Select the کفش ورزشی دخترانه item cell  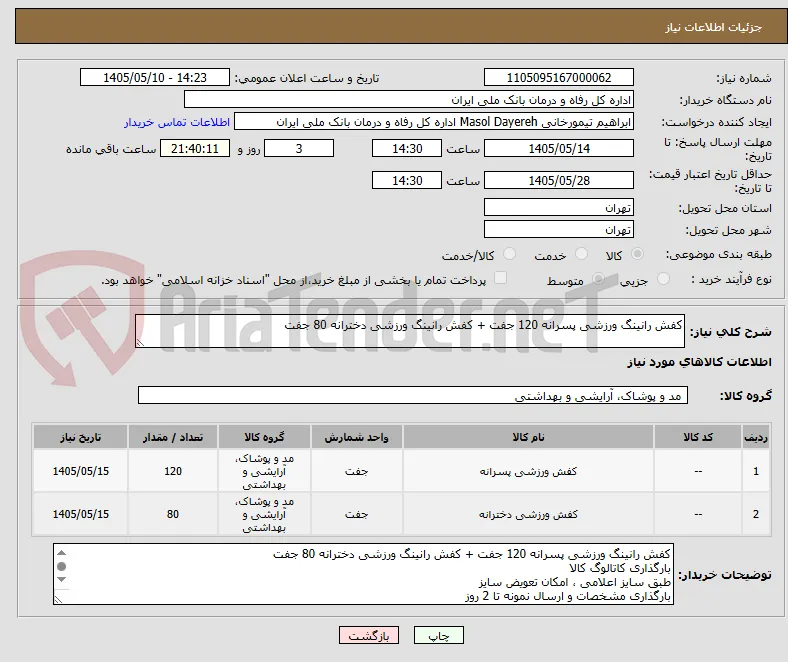528,514
